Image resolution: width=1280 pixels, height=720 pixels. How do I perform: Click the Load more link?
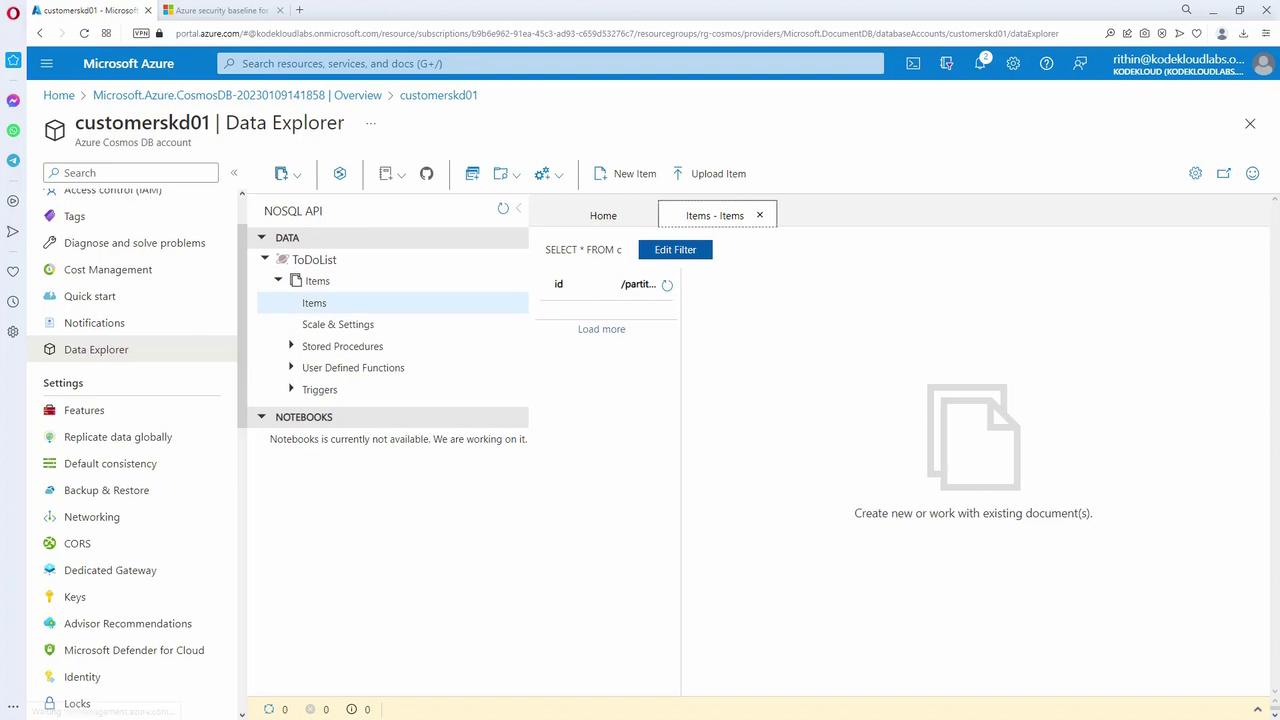coord(601,329)
